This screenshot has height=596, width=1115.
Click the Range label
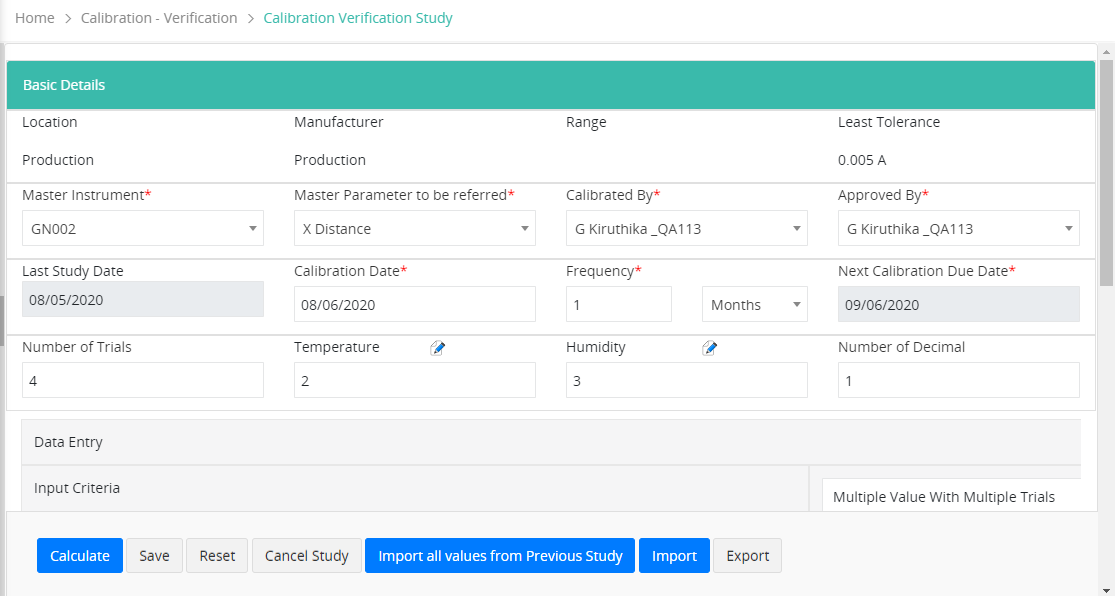tap(586, 122)
